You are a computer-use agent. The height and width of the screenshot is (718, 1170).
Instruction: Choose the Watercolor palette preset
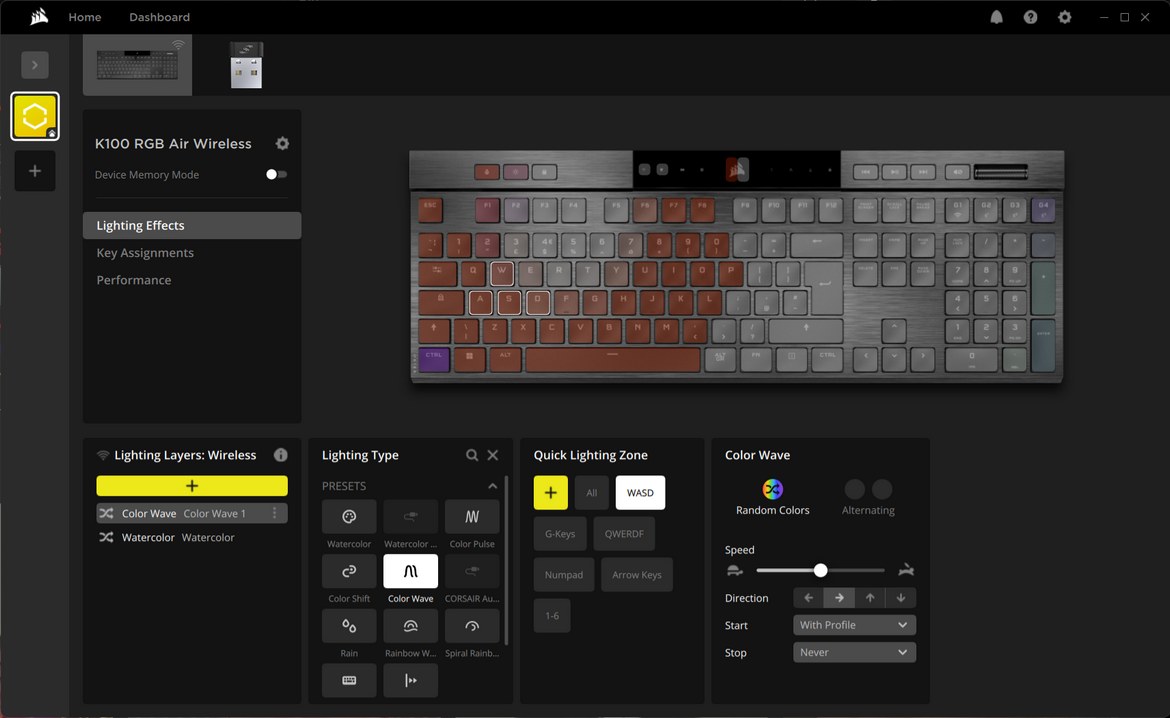point(349,516)
